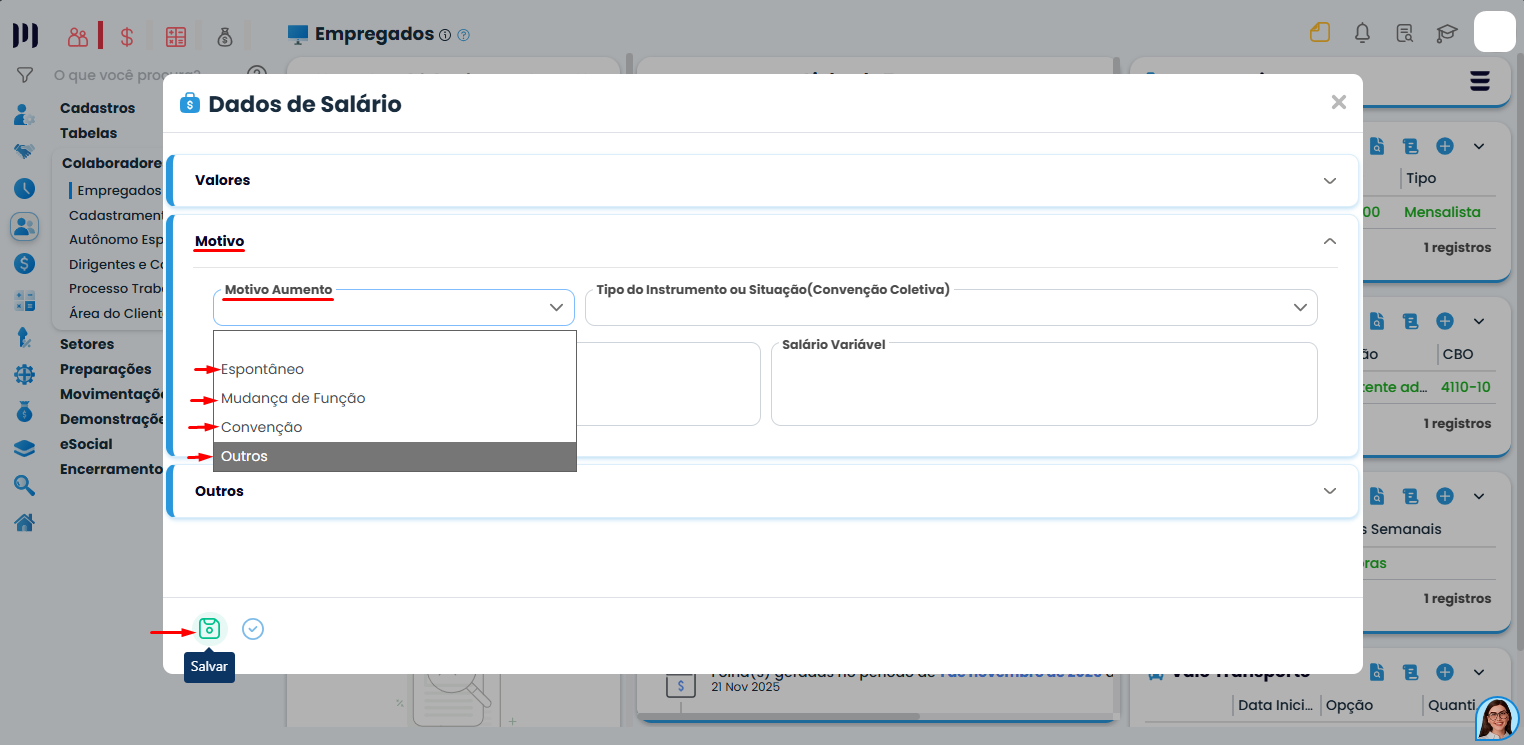Click the timeline panel horizontal scrollbar
The image size is (1524, 745).
click(778, 716)
